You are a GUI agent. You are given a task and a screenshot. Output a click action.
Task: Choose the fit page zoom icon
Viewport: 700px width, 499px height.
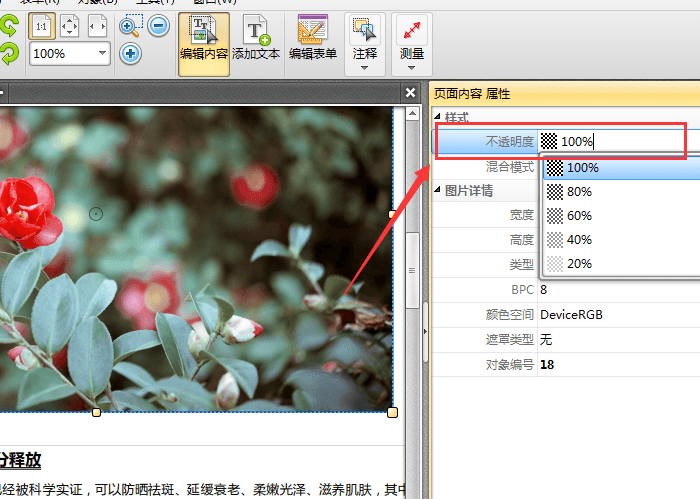tap(69, 26)
